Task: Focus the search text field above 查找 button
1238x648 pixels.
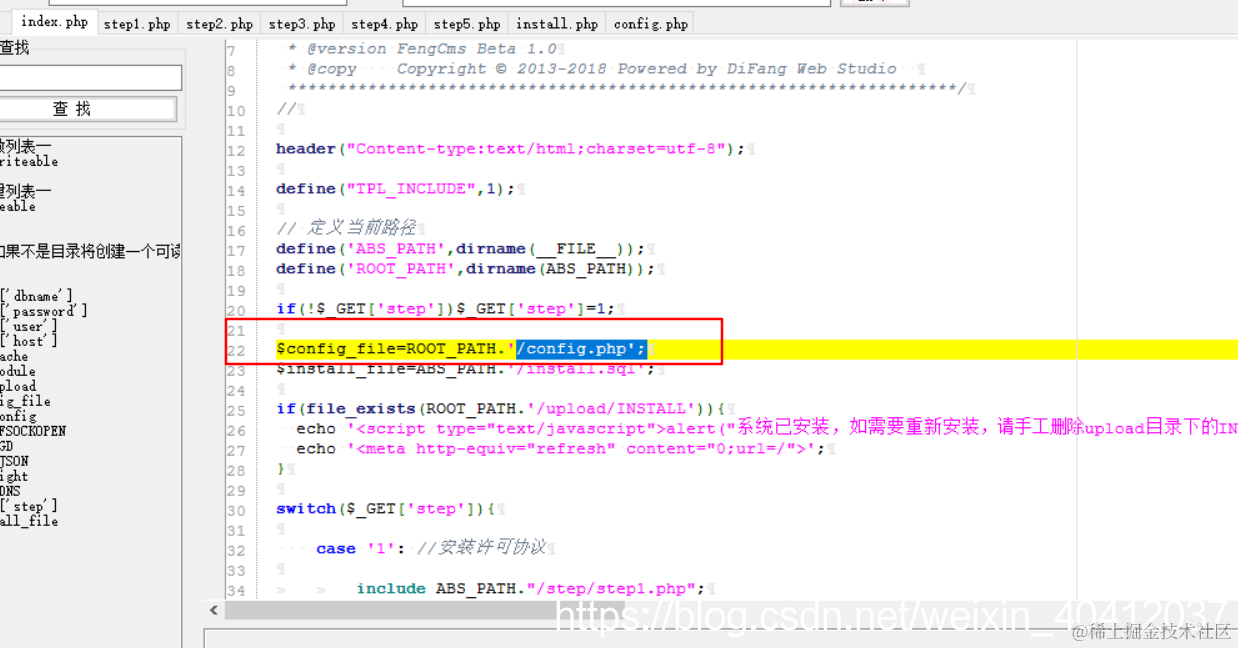Action: [x=90, y=78]
